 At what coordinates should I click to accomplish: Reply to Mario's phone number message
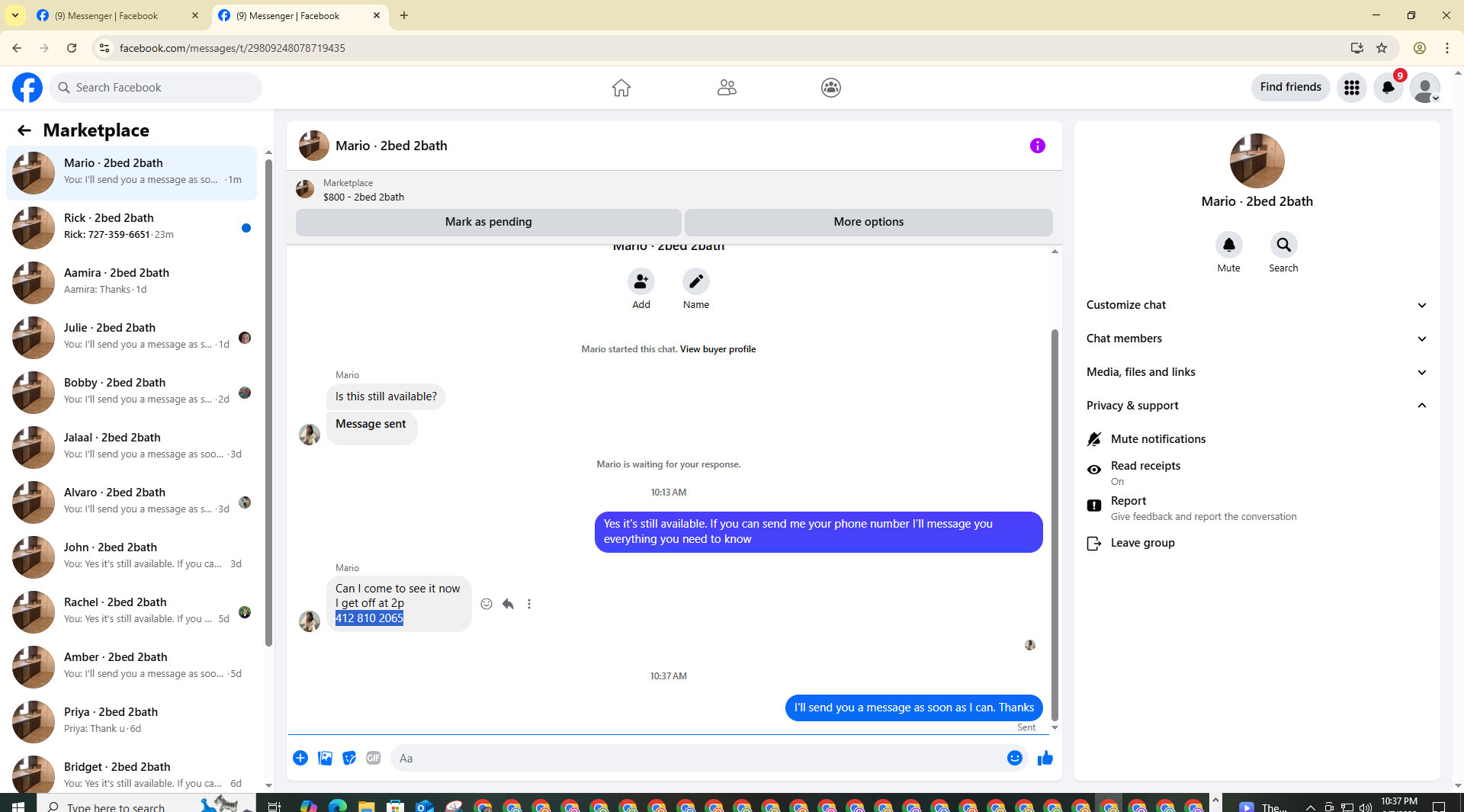(x=508, y=604)
